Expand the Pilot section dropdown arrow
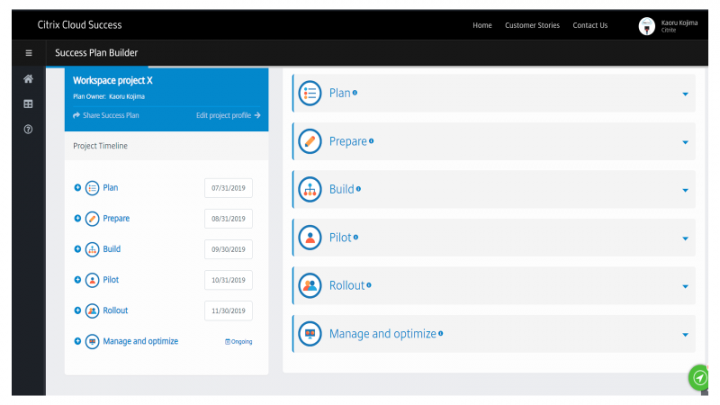 click(685, 238)
